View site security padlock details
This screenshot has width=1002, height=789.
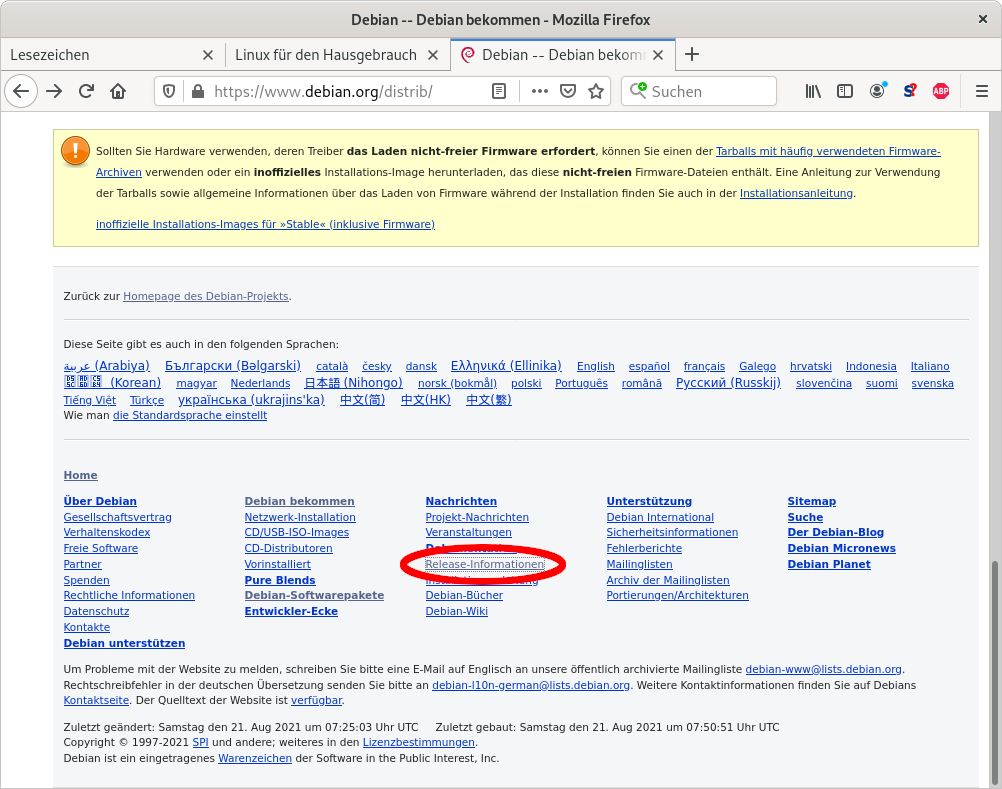pyautogui.click(x=198, y=91)
